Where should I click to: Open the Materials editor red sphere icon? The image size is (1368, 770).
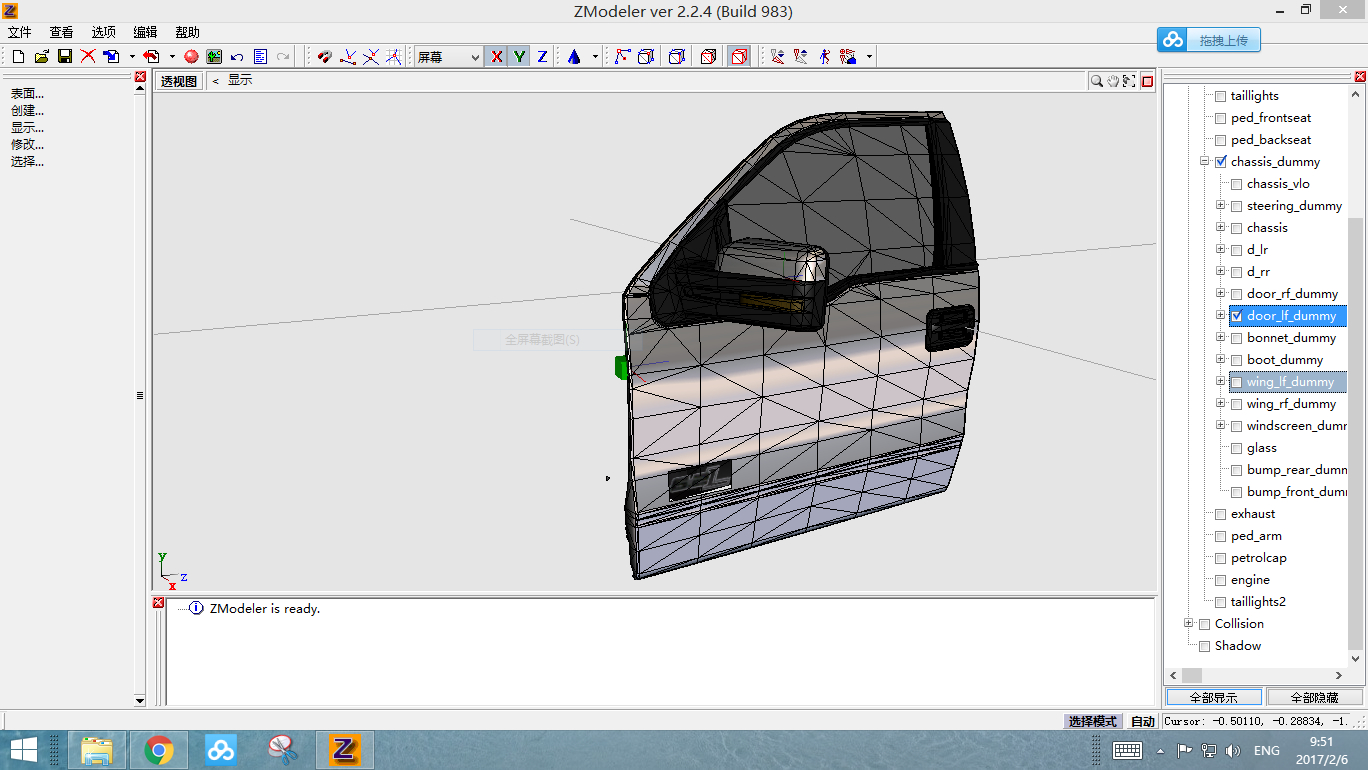click(191, 57)
